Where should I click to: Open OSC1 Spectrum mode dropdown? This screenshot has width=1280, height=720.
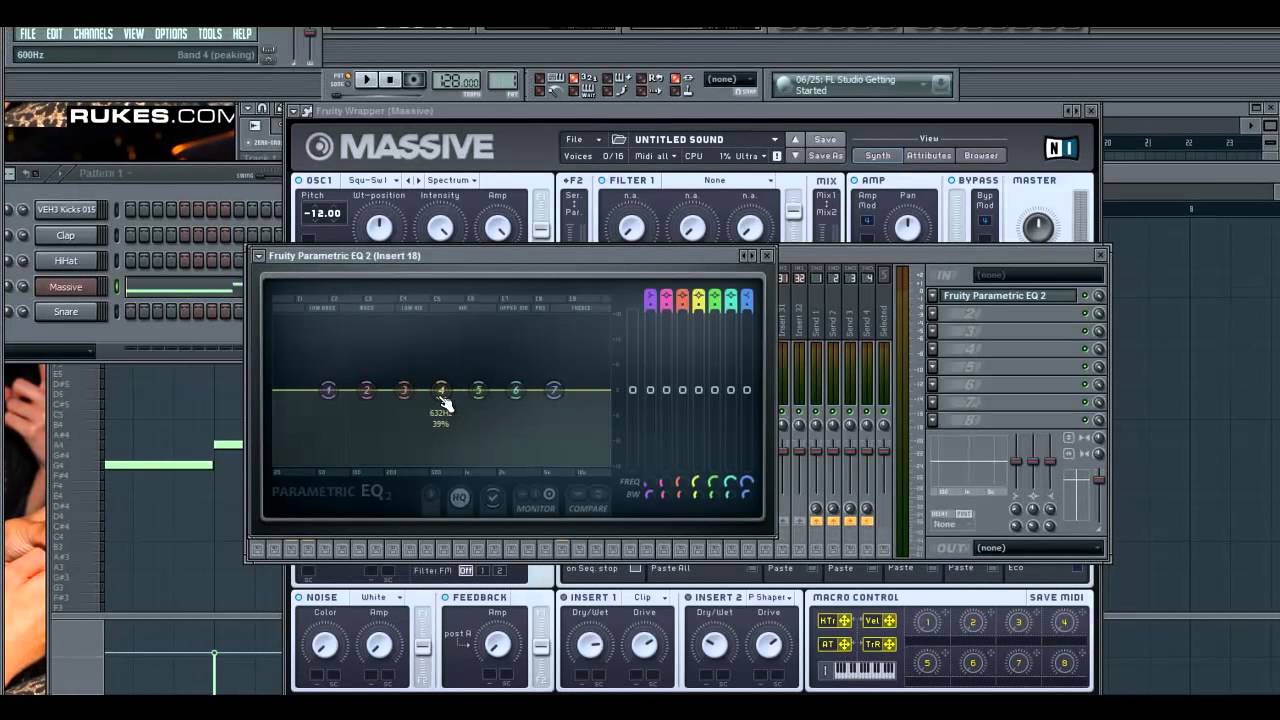click(451, 181)
